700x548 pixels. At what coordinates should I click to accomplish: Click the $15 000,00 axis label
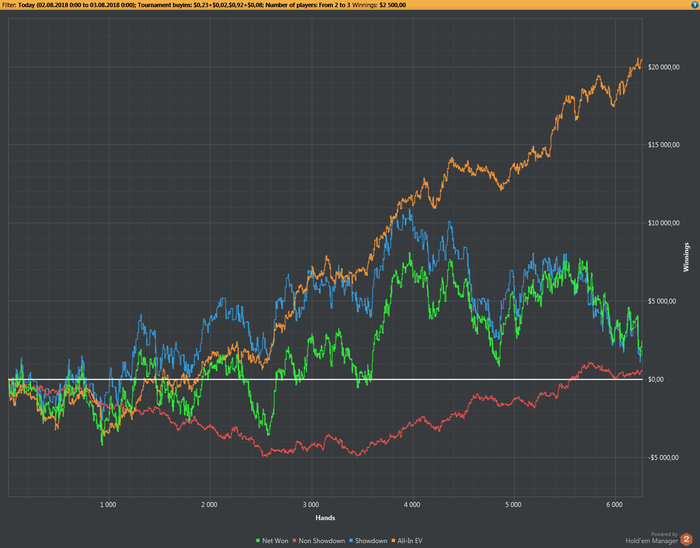tap(663, 145)
